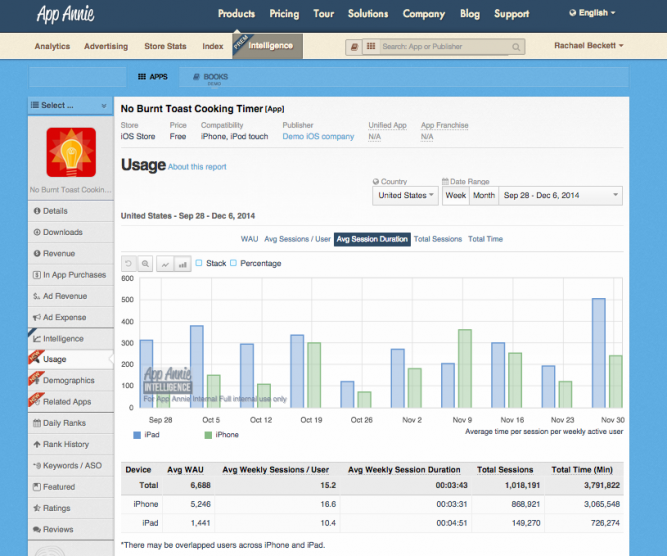Open the Demo iOS company publisher link
The width and height of the screenshot is (667, 556).
click(318, 136)
